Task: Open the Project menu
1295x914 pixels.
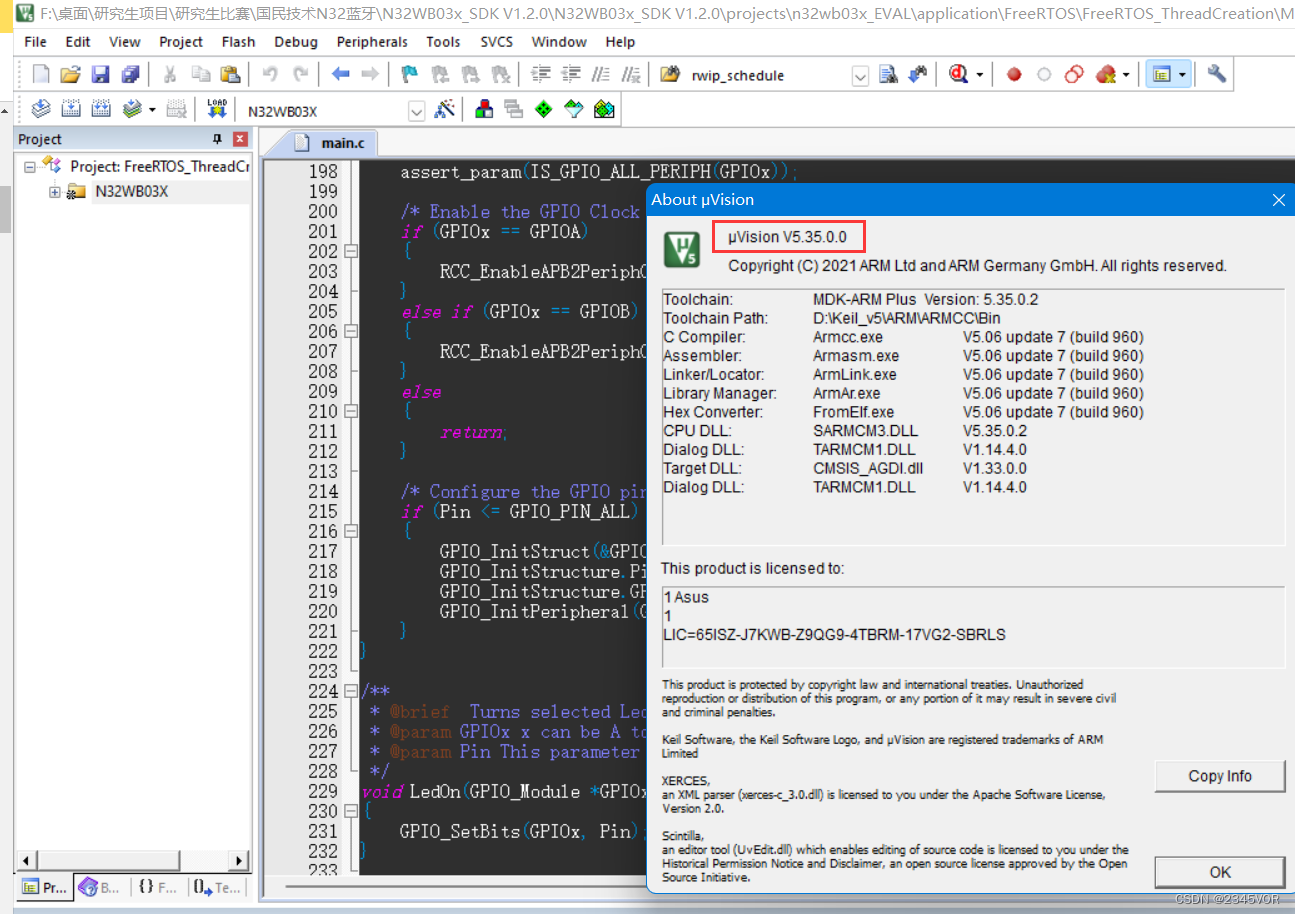Action: tap(181, 42)
